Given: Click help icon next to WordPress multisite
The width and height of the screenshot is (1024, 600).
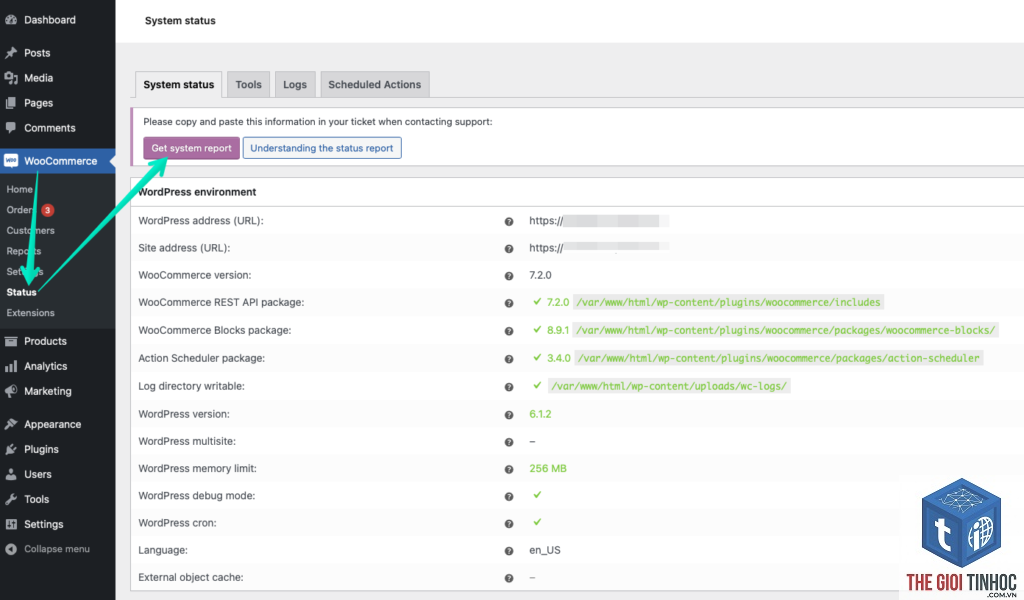Looking at the screenshot, I should pos(509,442).
